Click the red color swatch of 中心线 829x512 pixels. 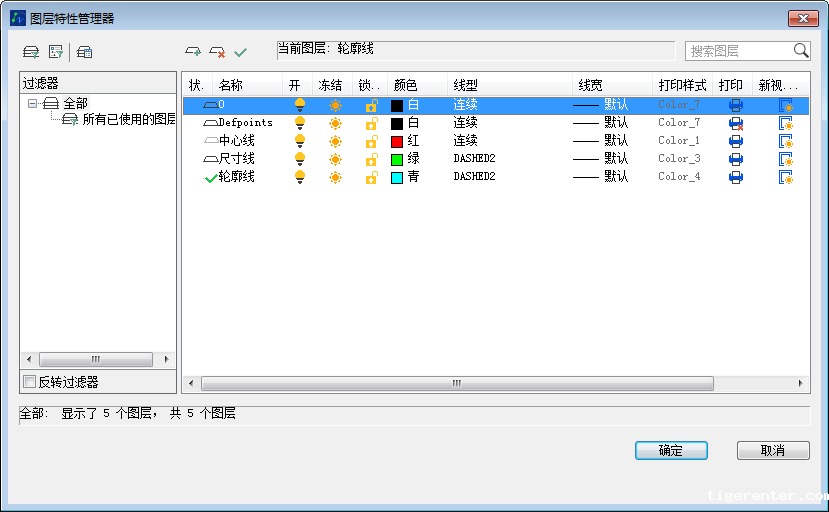point(397,141)
